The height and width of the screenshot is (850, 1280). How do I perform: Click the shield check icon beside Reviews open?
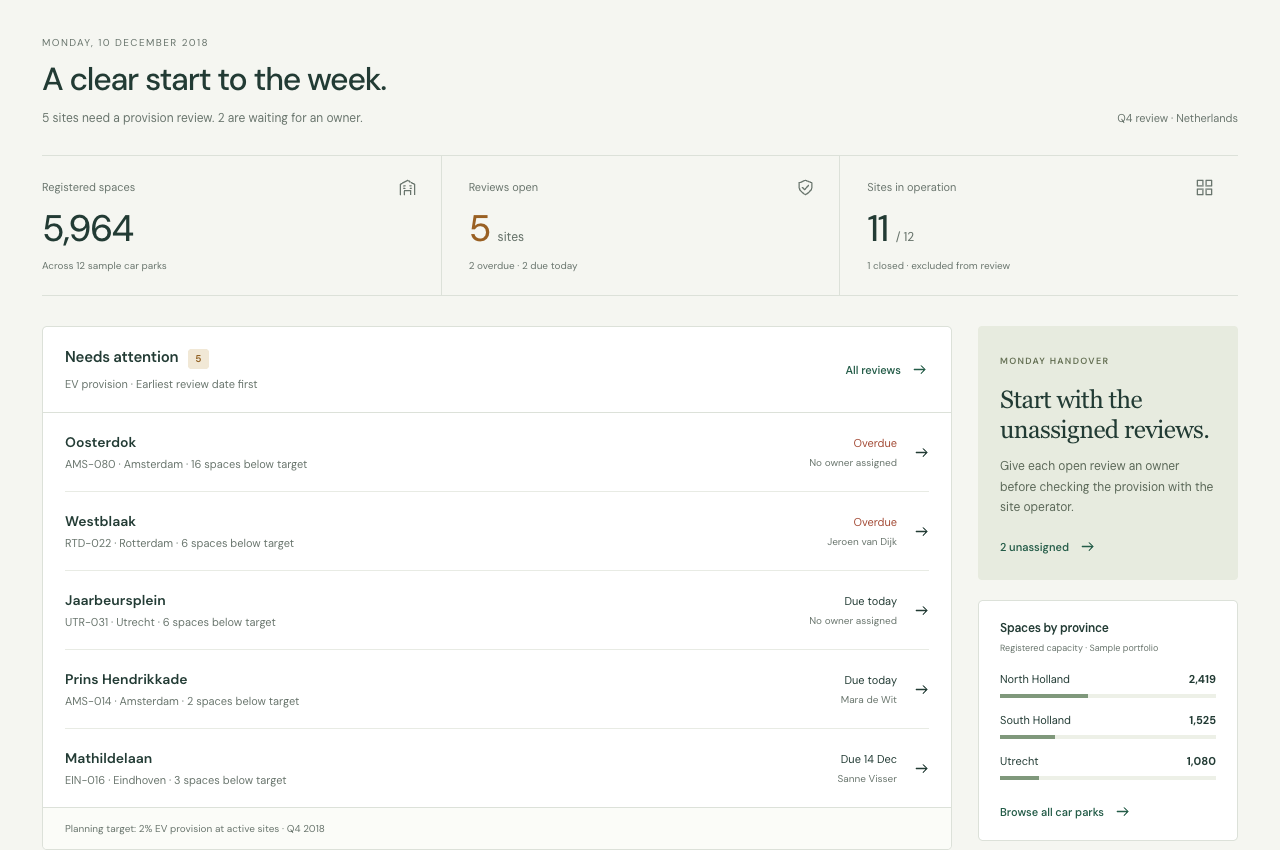[x=805, y=187]
